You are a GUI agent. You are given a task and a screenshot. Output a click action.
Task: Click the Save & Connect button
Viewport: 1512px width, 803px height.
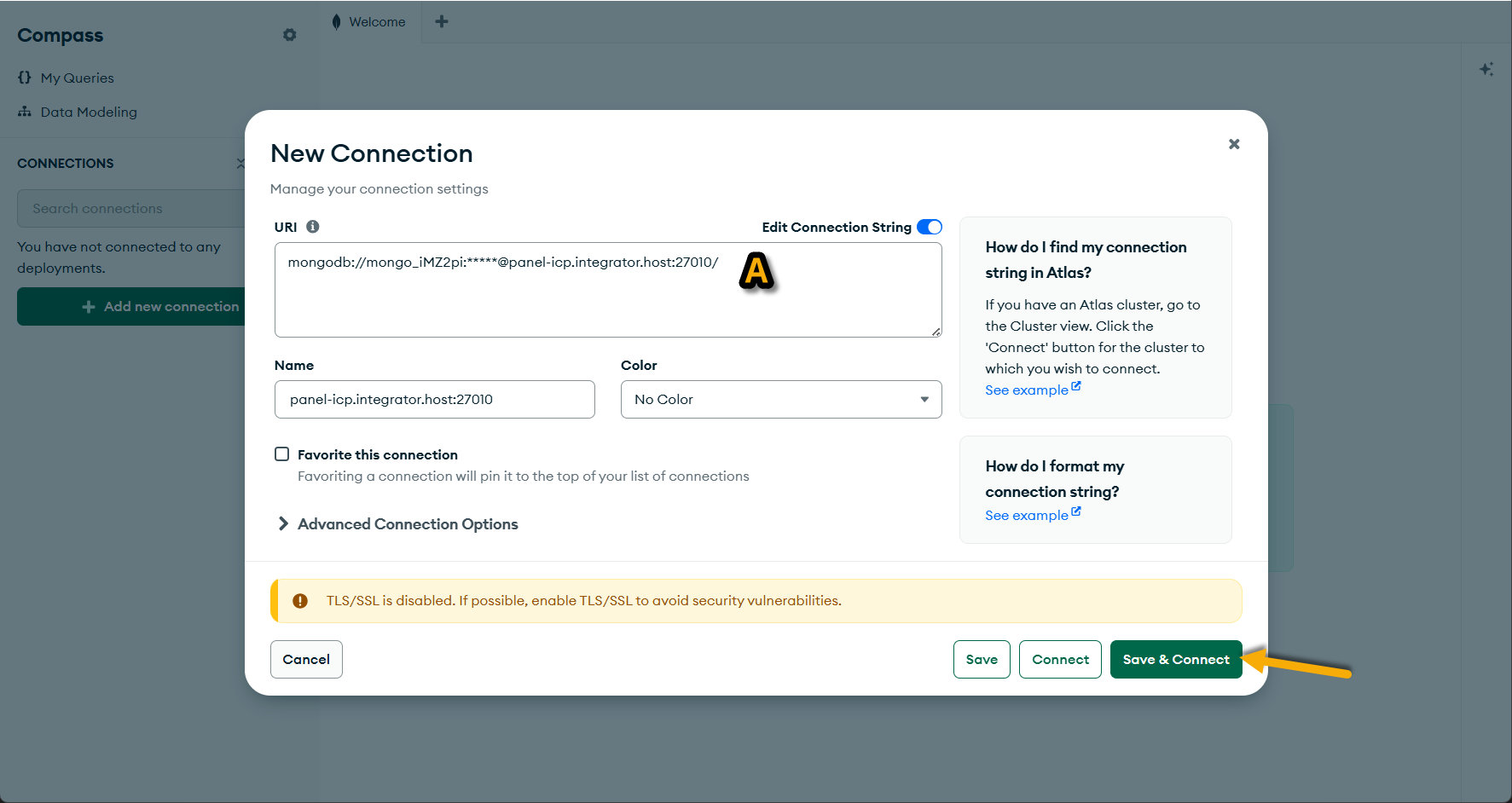point(1176,660)
